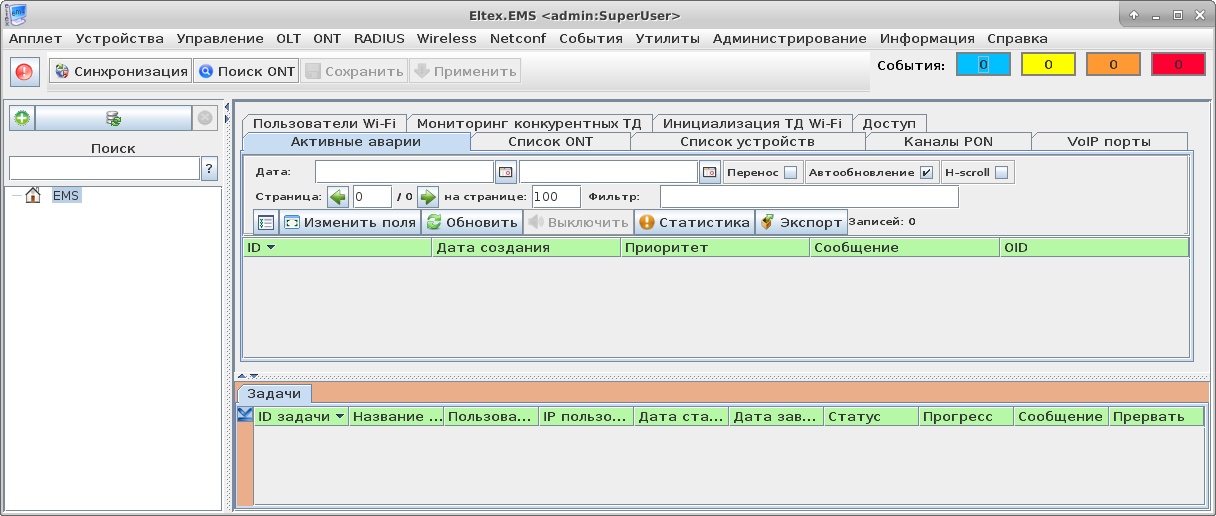Click the Экспорт button
The width and height of the screenshot is (1216, 516).
[x=801, y=222]
